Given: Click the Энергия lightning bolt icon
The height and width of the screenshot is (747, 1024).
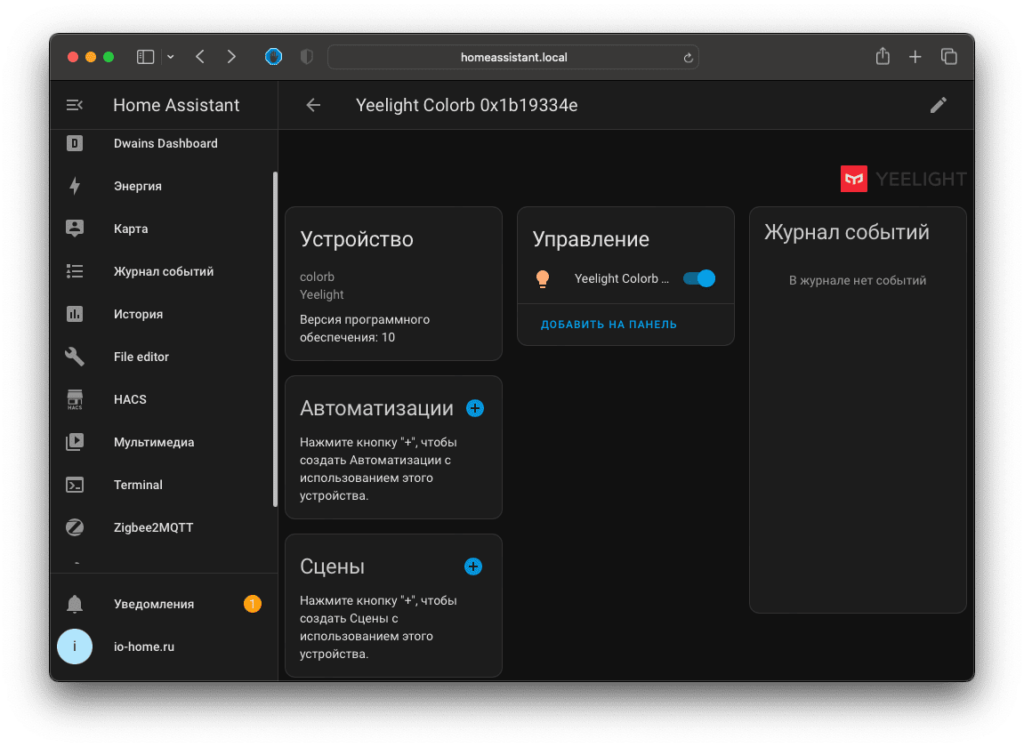Looking at the screenshot, I should 74,186.
